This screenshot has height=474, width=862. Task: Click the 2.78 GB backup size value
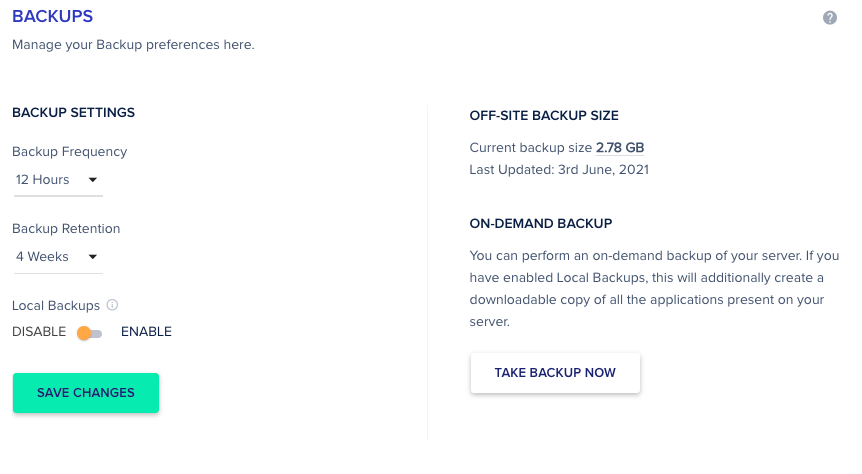click(x=620, y=148)
